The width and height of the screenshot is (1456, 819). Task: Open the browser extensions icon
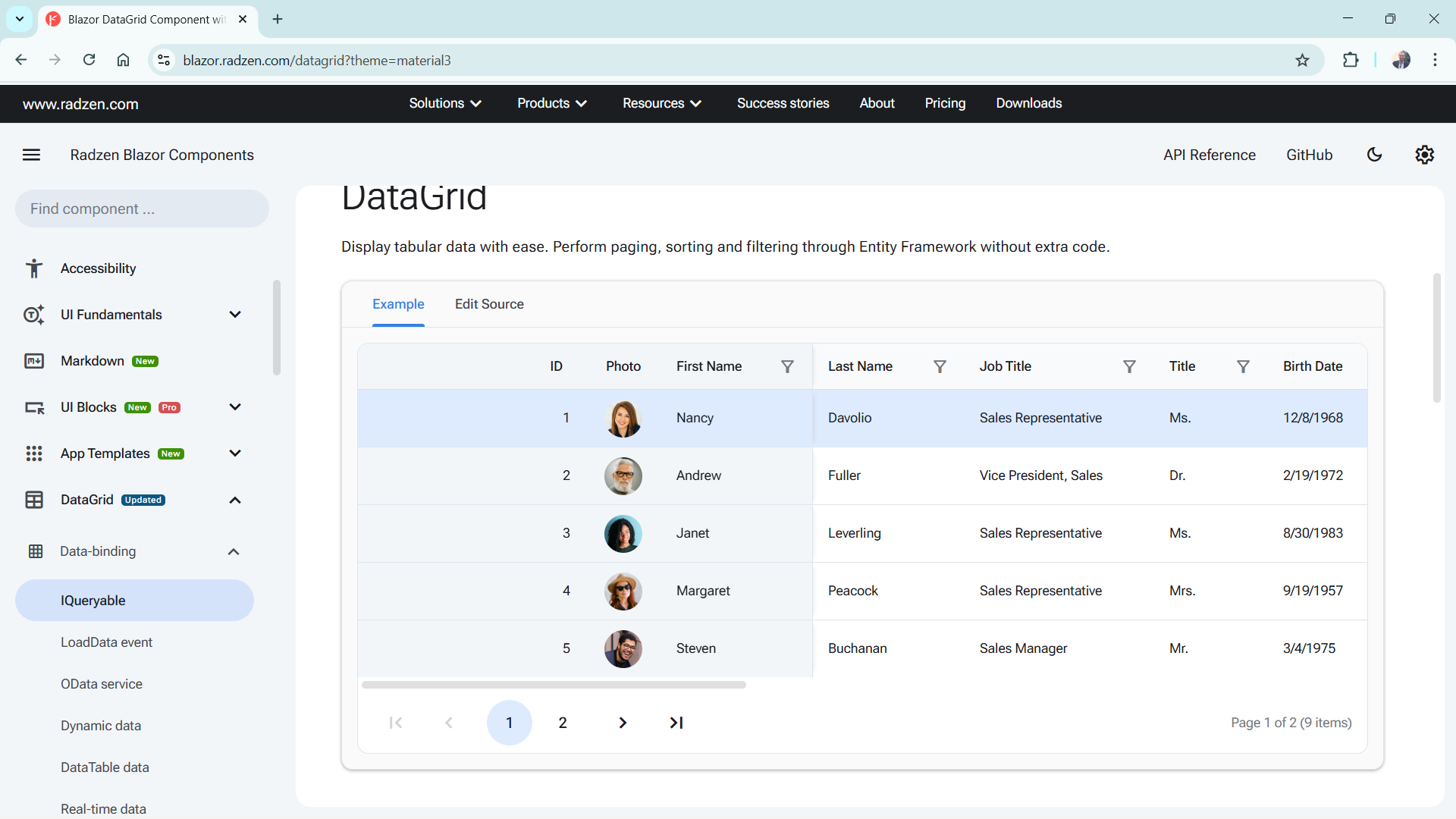1351,60
